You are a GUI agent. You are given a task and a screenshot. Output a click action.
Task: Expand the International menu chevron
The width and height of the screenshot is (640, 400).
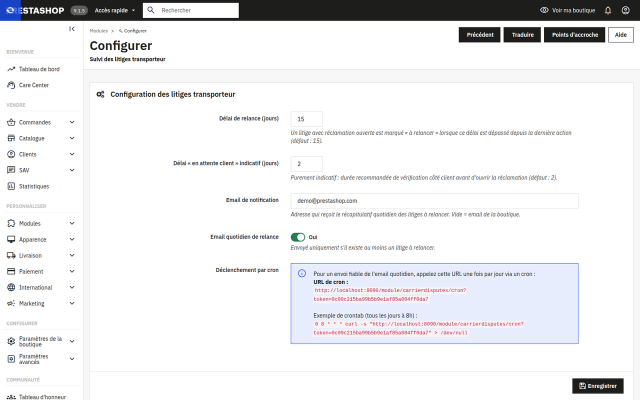(72, 287)
